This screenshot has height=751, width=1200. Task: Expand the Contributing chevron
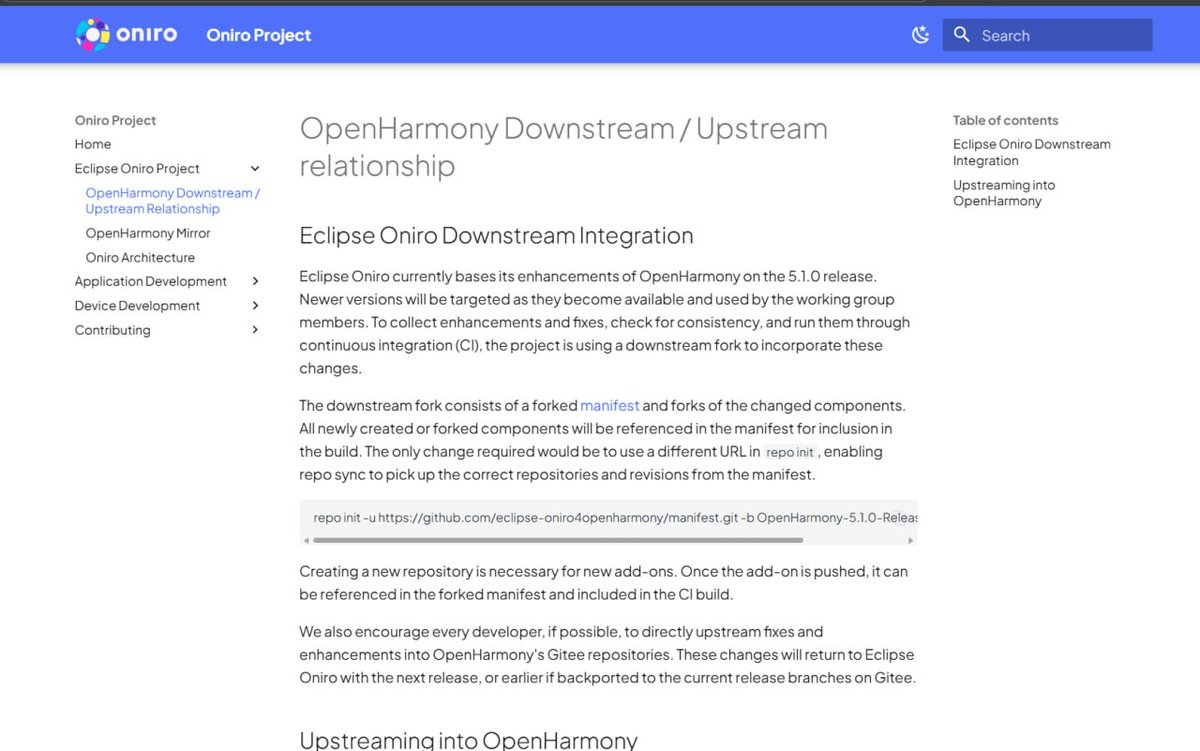click(255, 330)
